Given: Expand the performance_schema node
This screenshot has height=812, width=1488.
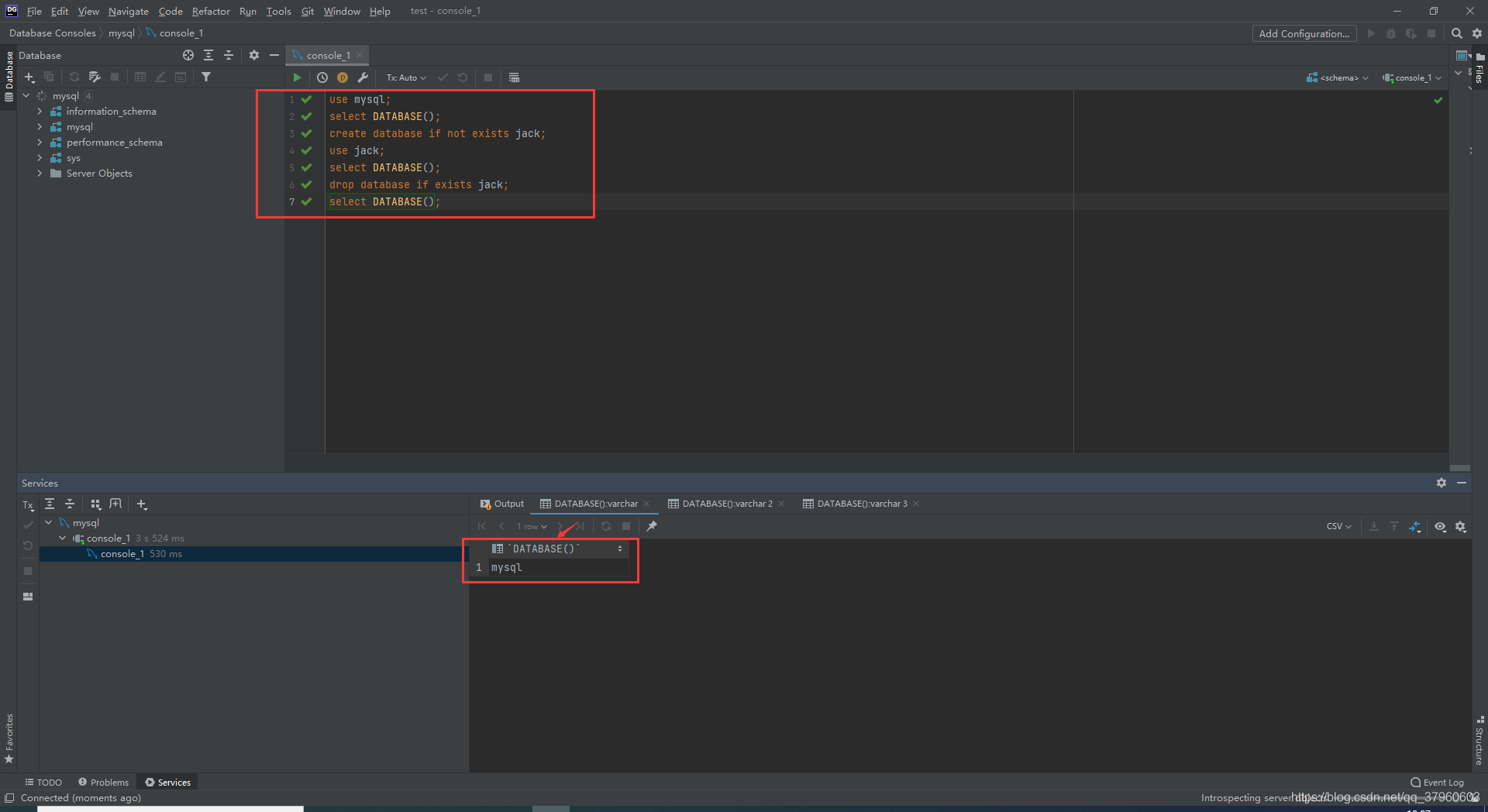Looking at the screenshot, I should point(40,143).
